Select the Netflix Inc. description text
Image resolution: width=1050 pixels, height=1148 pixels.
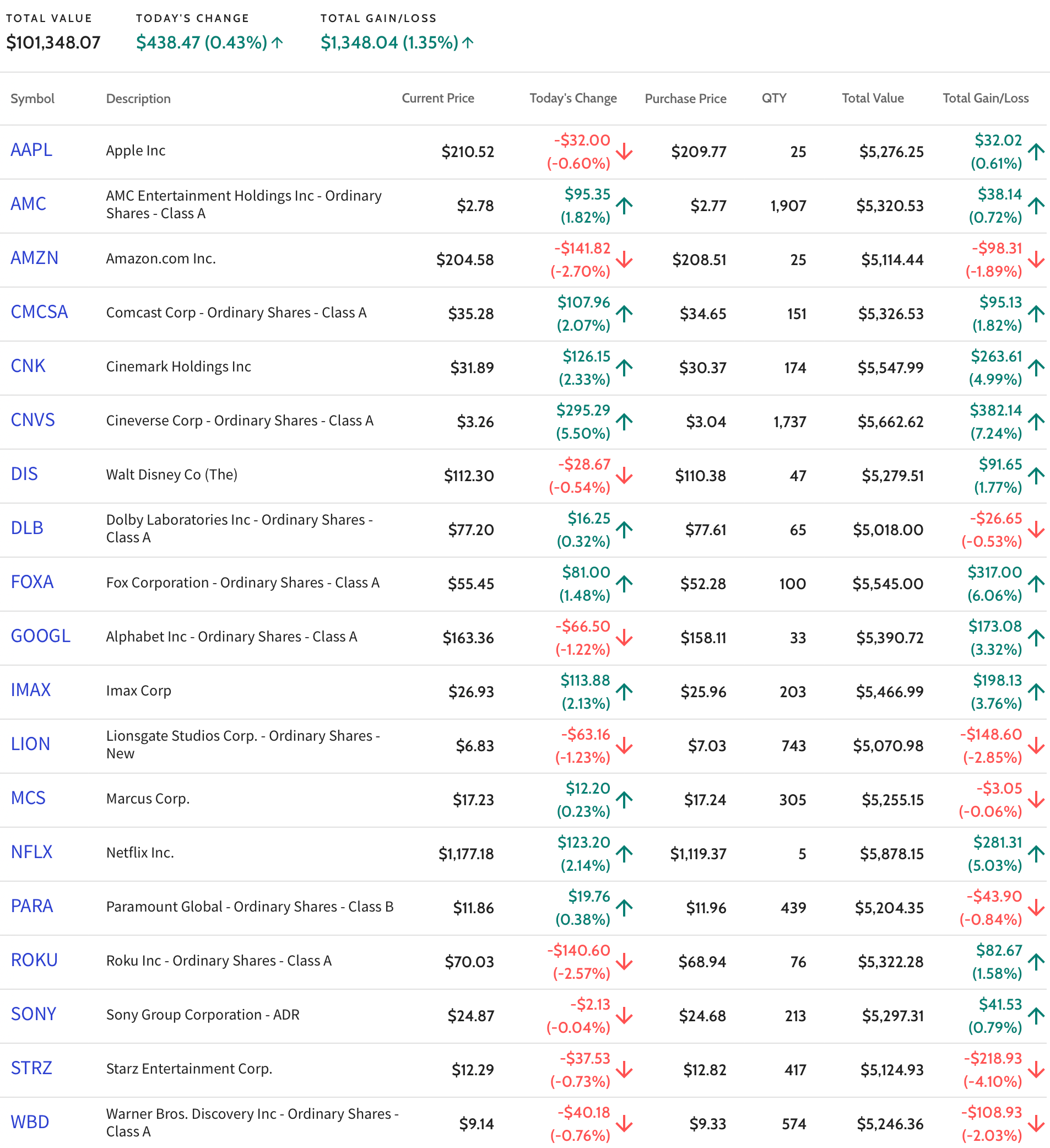coord(140,853)
